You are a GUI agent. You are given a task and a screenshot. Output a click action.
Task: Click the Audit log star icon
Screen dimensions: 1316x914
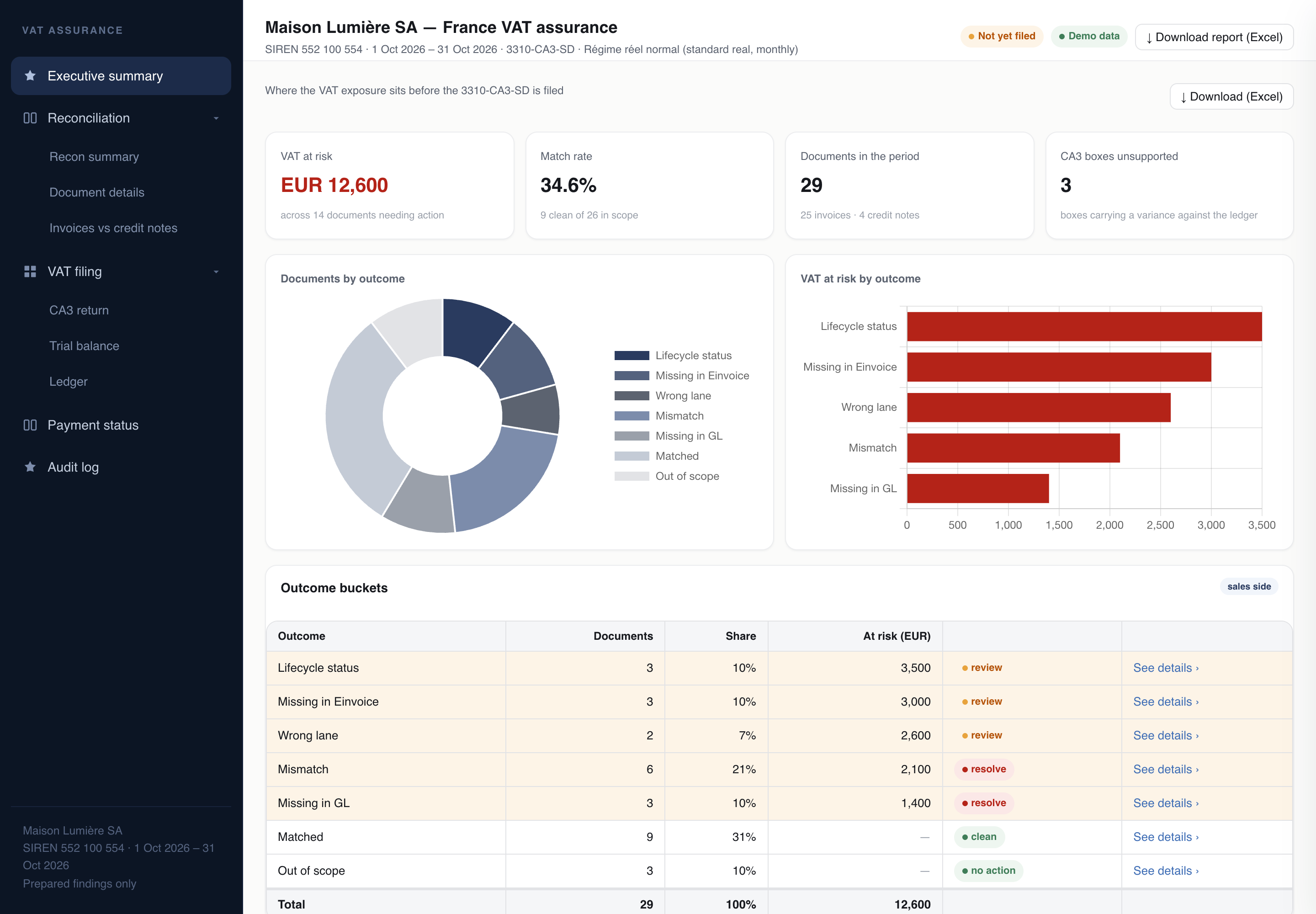point(30,467)
